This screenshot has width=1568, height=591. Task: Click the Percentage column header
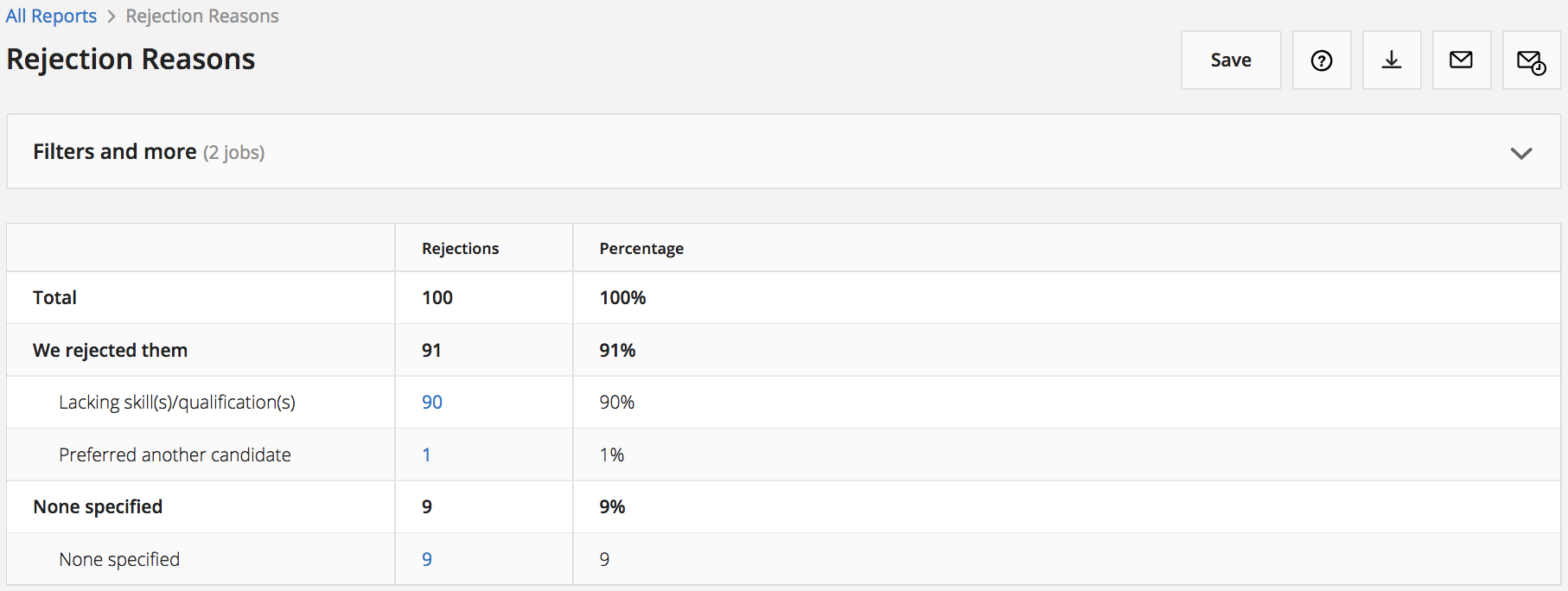coord(641,249)
